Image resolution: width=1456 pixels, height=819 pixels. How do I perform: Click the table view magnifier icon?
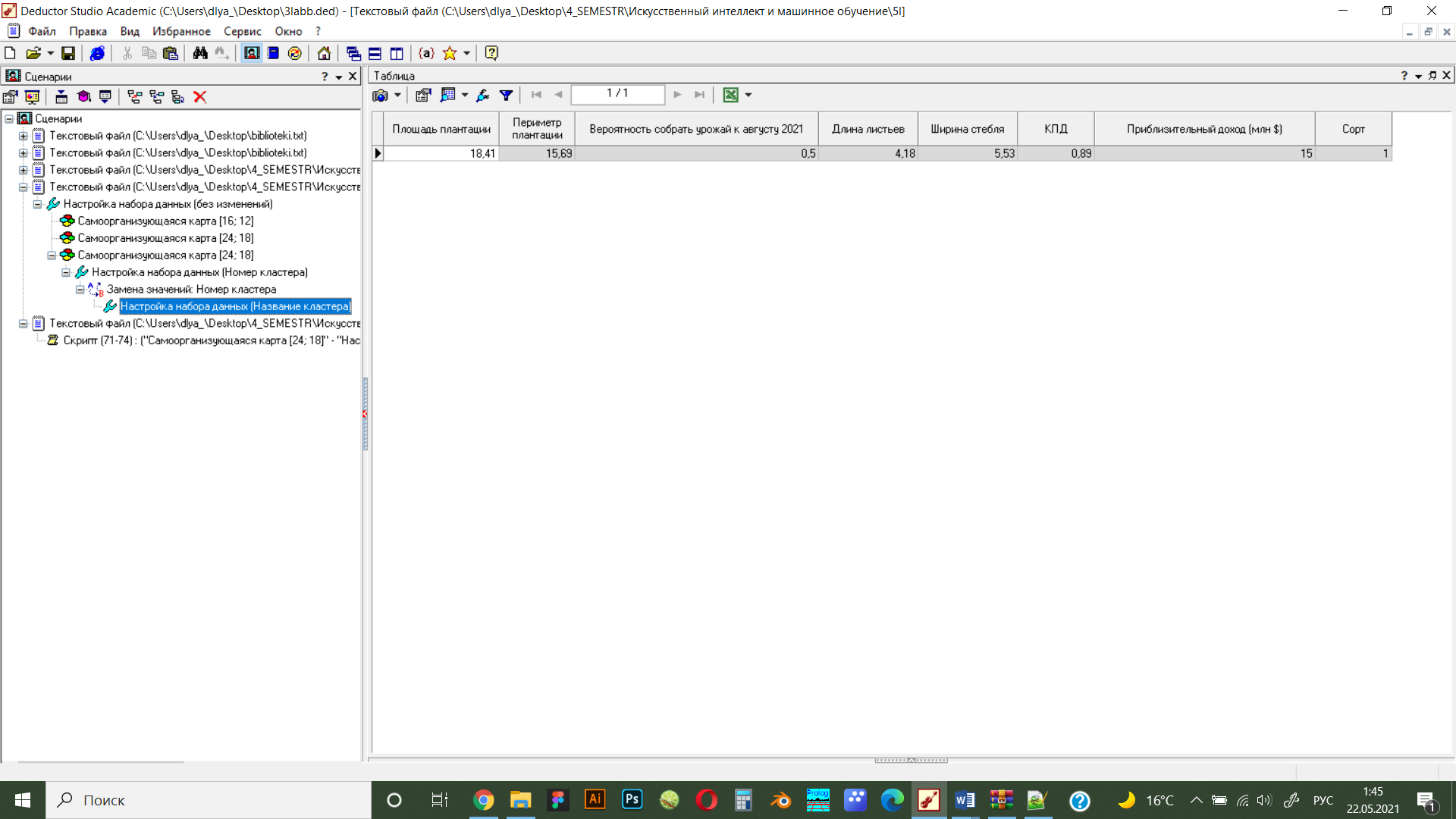click(448, 95)
